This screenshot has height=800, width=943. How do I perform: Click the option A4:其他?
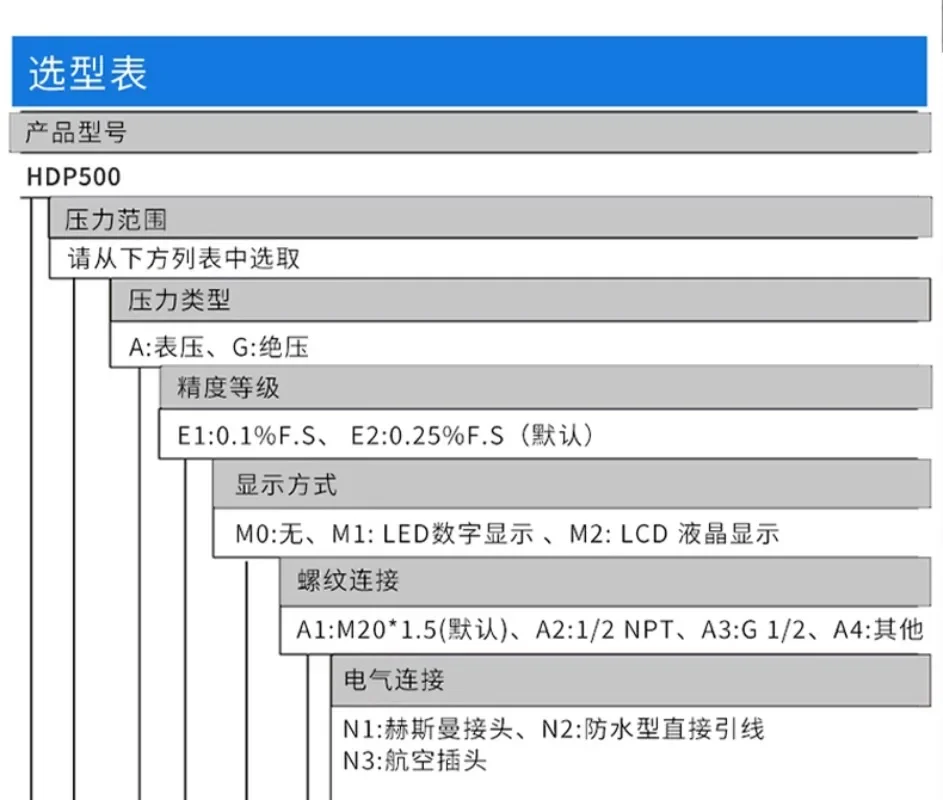pyautogui.click(x=878, y=630)
